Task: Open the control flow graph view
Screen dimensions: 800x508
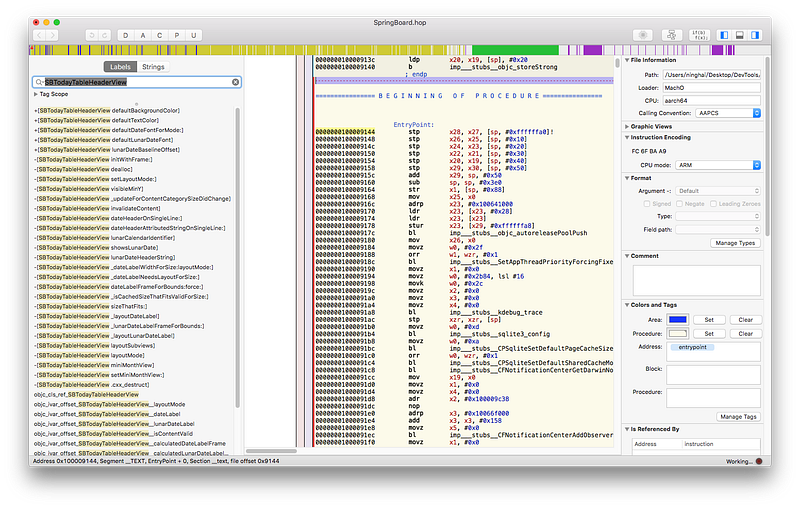Action: (671, 35)
